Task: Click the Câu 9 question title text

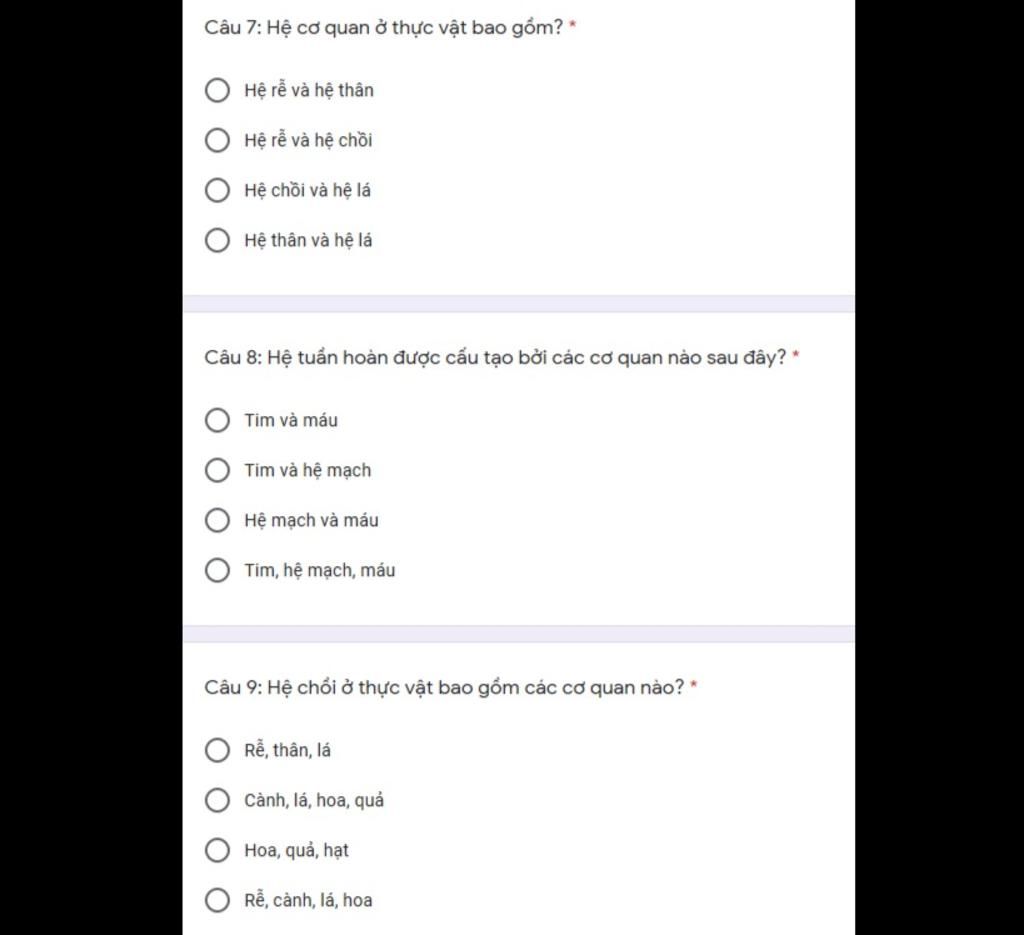Action: point(444,687)
